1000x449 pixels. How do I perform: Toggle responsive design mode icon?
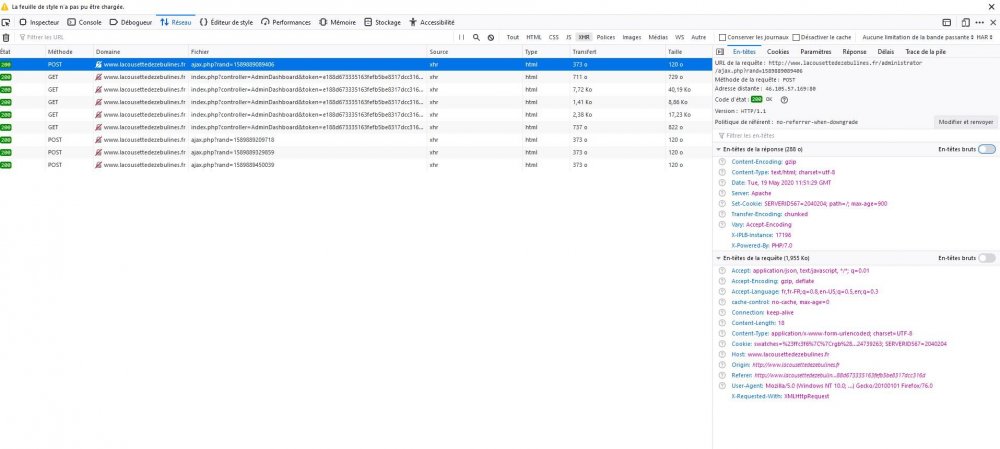pyautogui.click(x=966, y=22)
